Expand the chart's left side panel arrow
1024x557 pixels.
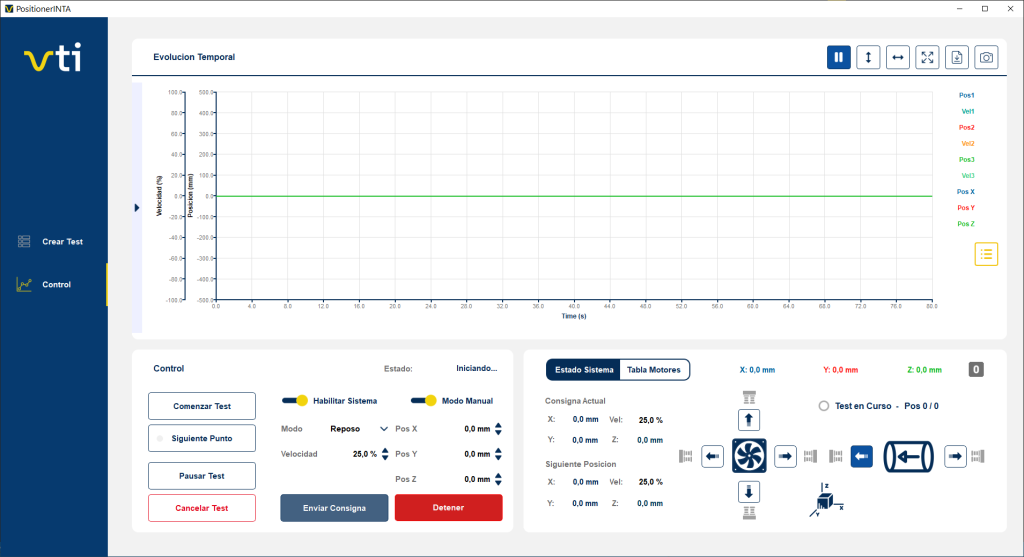tap(137, 208)
